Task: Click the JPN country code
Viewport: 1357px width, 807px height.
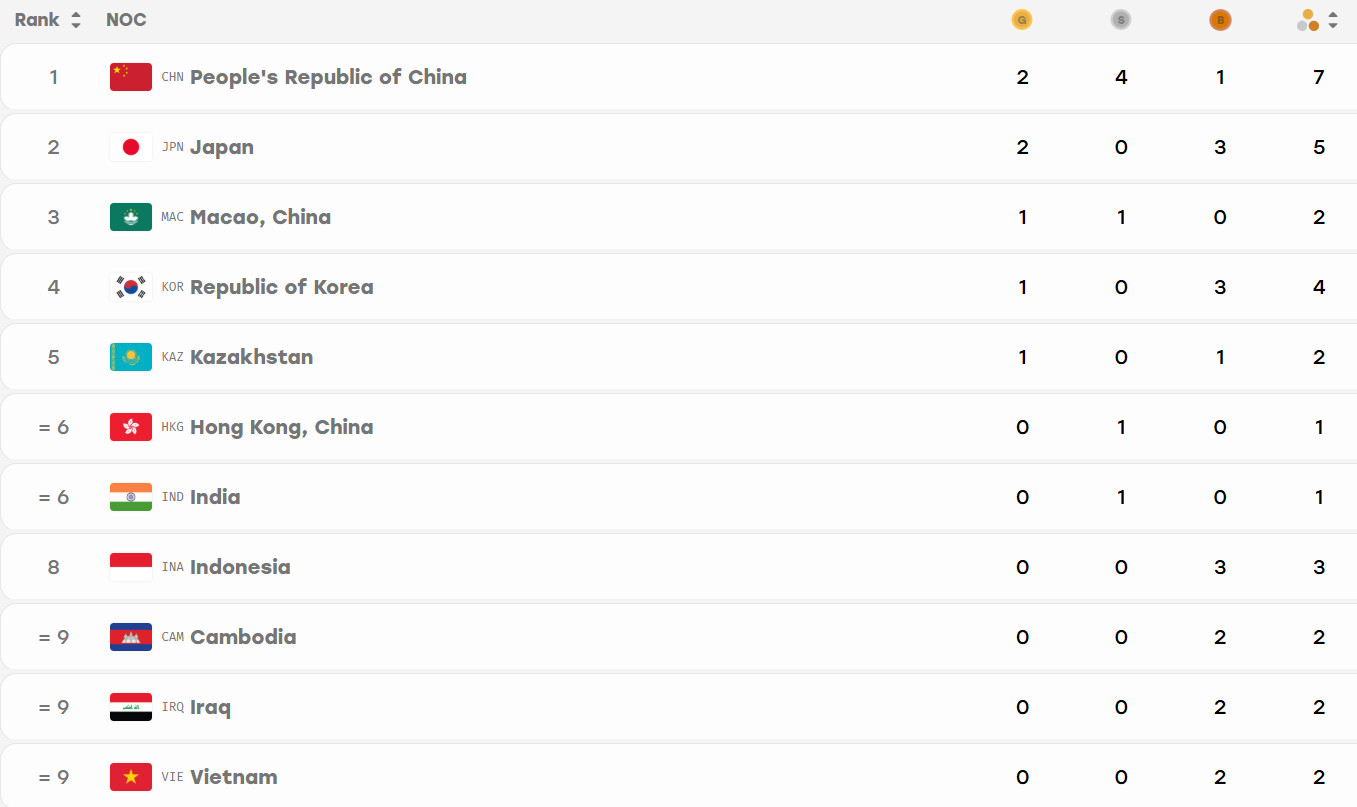Action: point(173,147)
